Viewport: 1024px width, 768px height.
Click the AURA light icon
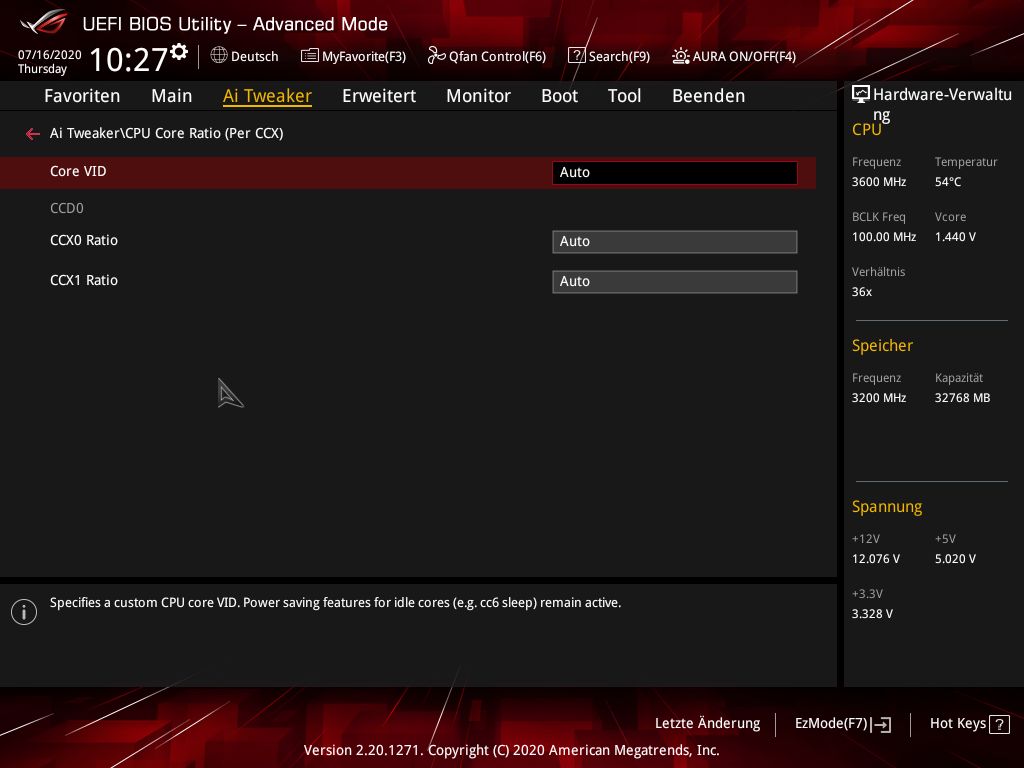[680, 56]
